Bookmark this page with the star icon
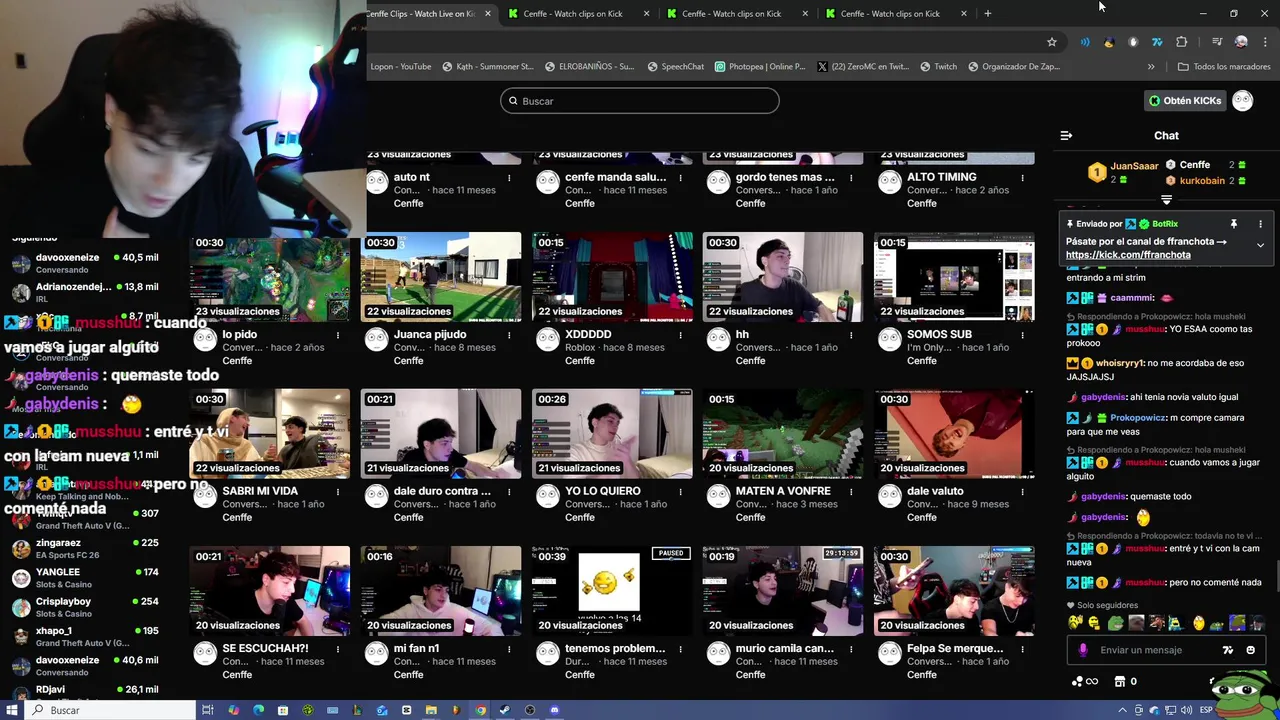The height and width of the screenshot is (720, 1280). click(x=1052, y=42)
